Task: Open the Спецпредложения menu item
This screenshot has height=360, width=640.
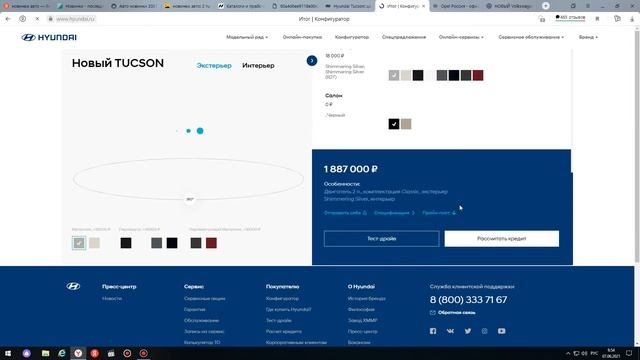Action: [x=404, y=37]
